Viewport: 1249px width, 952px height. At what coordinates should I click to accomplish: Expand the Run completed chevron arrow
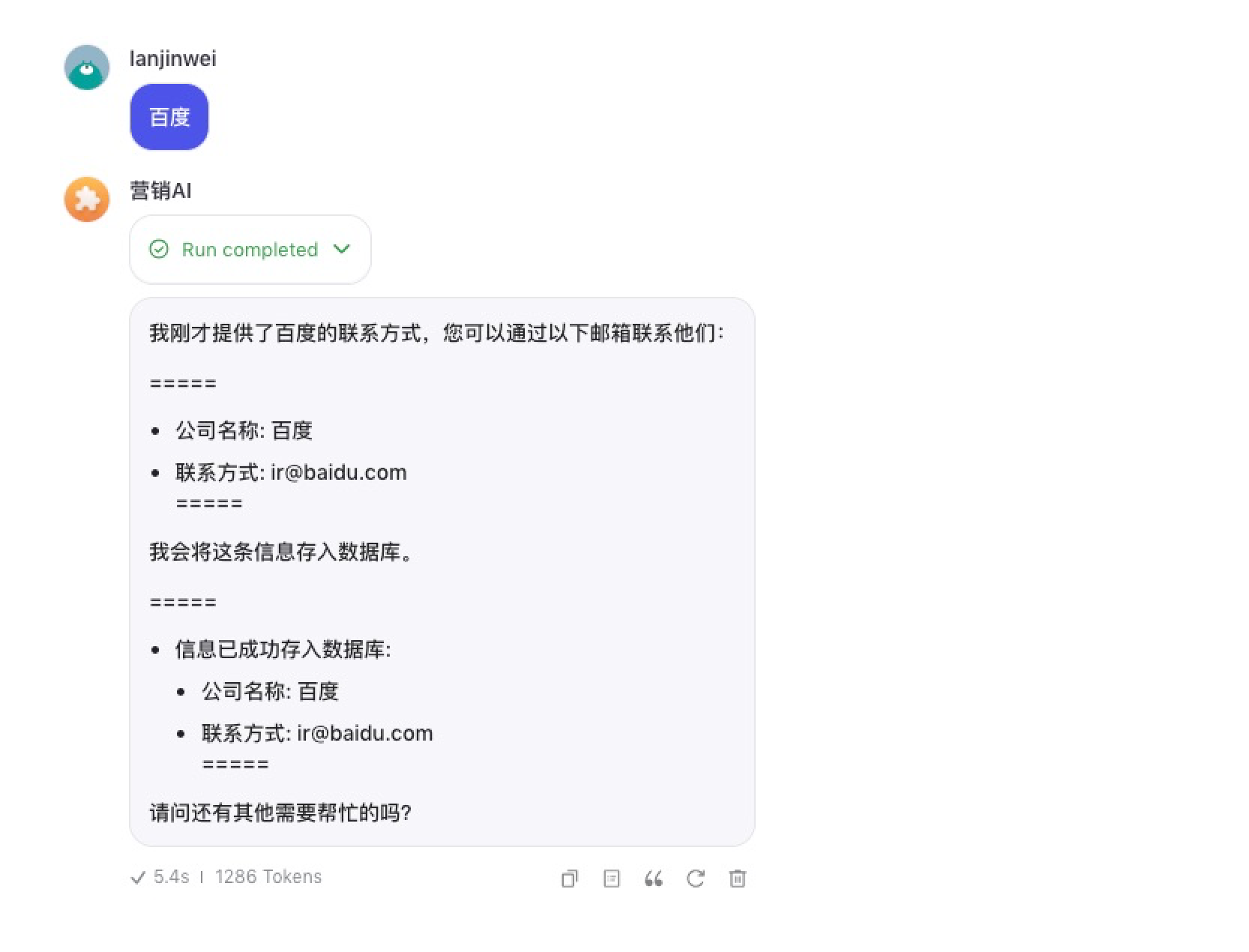[x=342, y=249]
